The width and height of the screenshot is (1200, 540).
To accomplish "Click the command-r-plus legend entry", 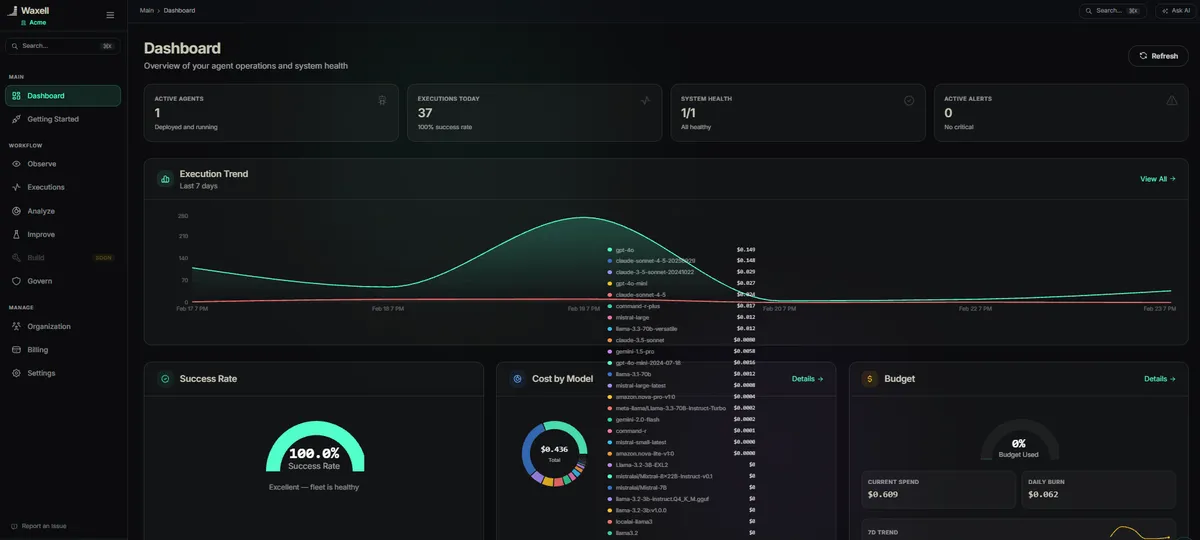I will [638, 306].
